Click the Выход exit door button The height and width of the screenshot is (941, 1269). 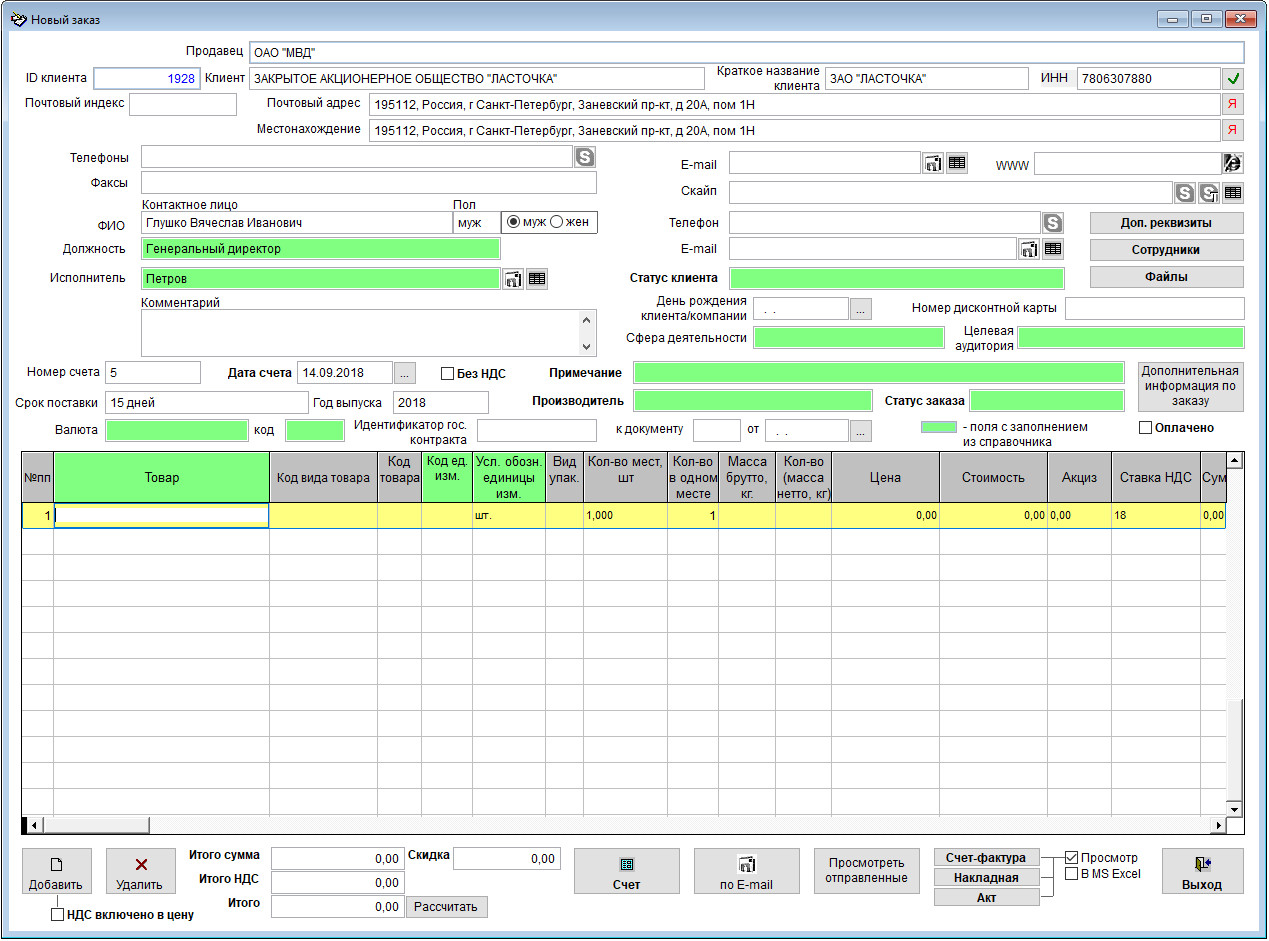pos(1202,871)
